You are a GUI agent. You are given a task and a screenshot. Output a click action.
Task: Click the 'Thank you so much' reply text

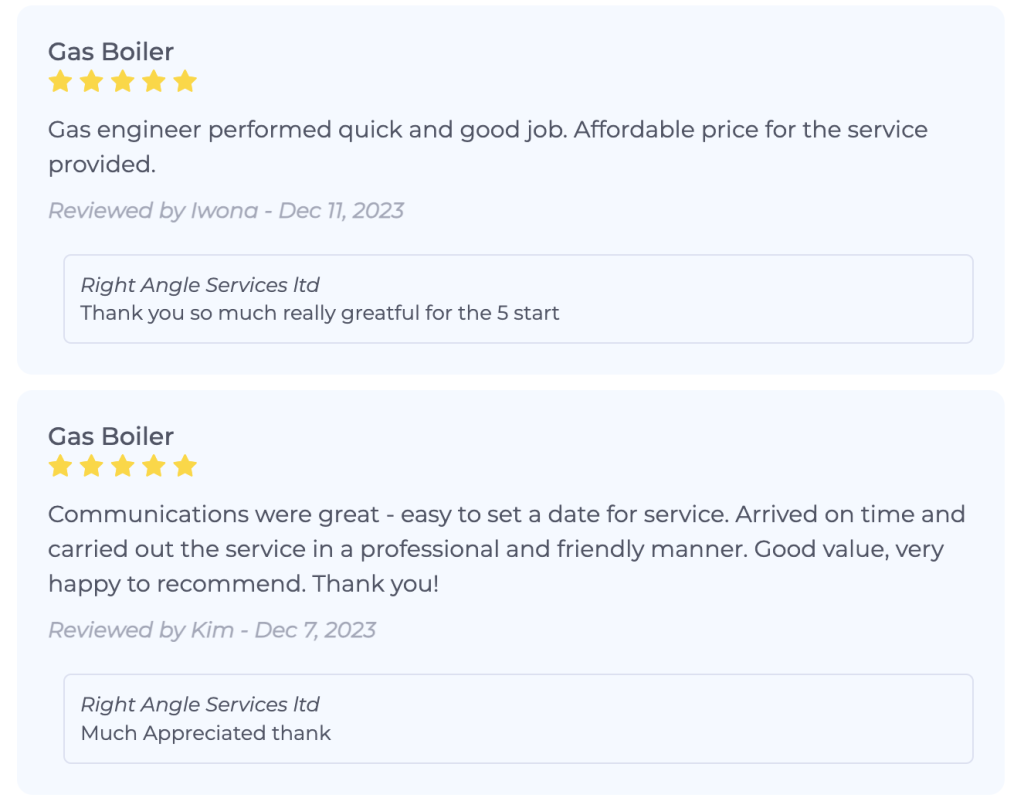[320, 313]
